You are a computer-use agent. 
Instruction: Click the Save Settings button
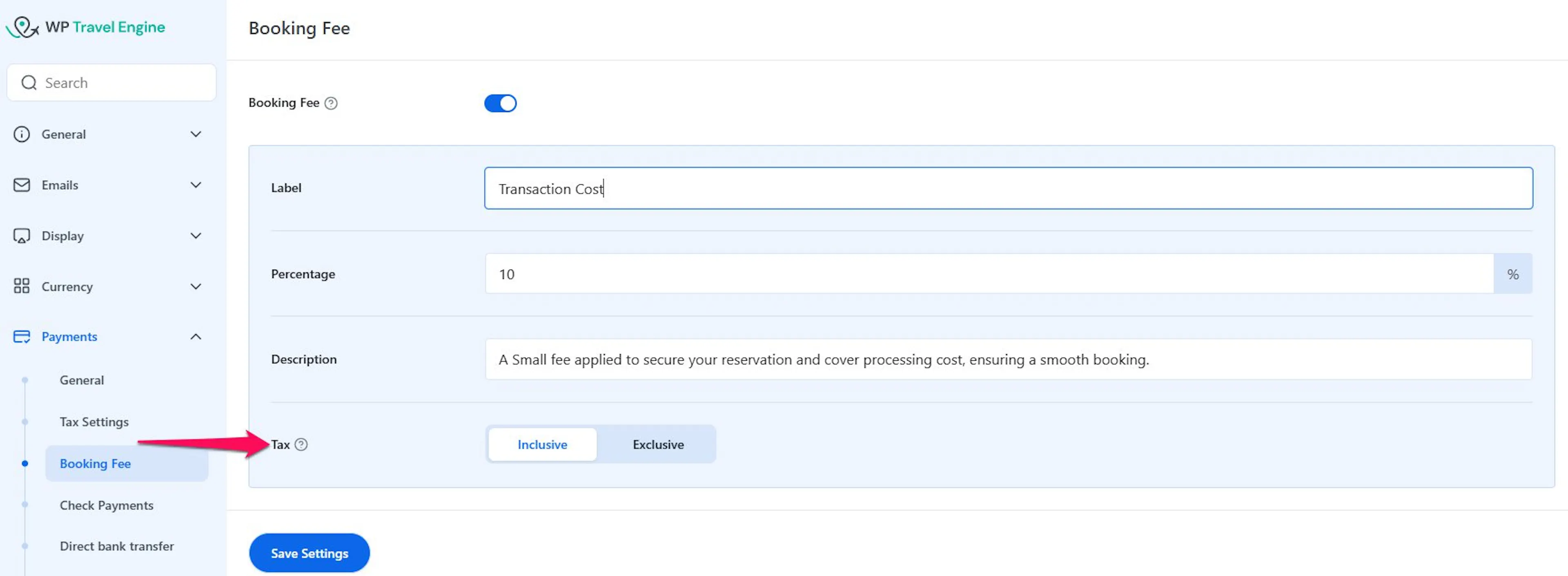click(x=309, y=553)
